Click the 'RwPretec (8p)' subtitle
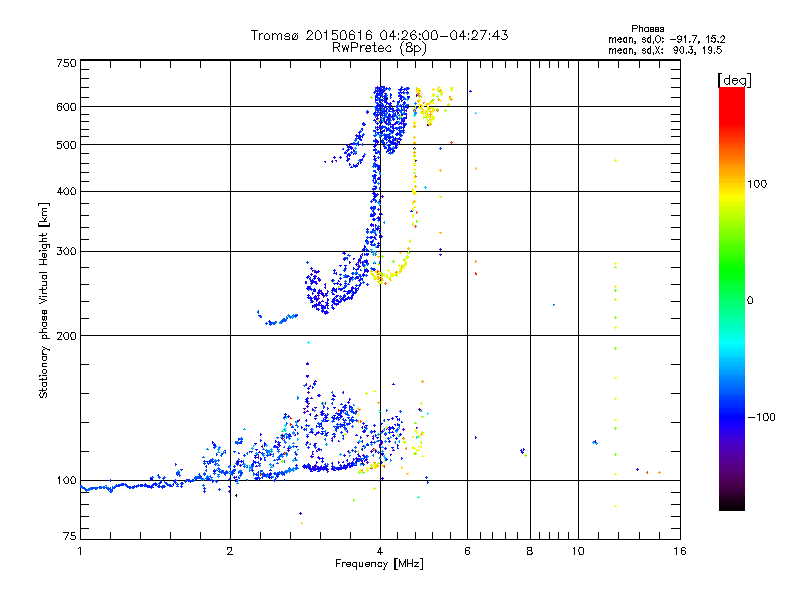 (x=379, y=48)
